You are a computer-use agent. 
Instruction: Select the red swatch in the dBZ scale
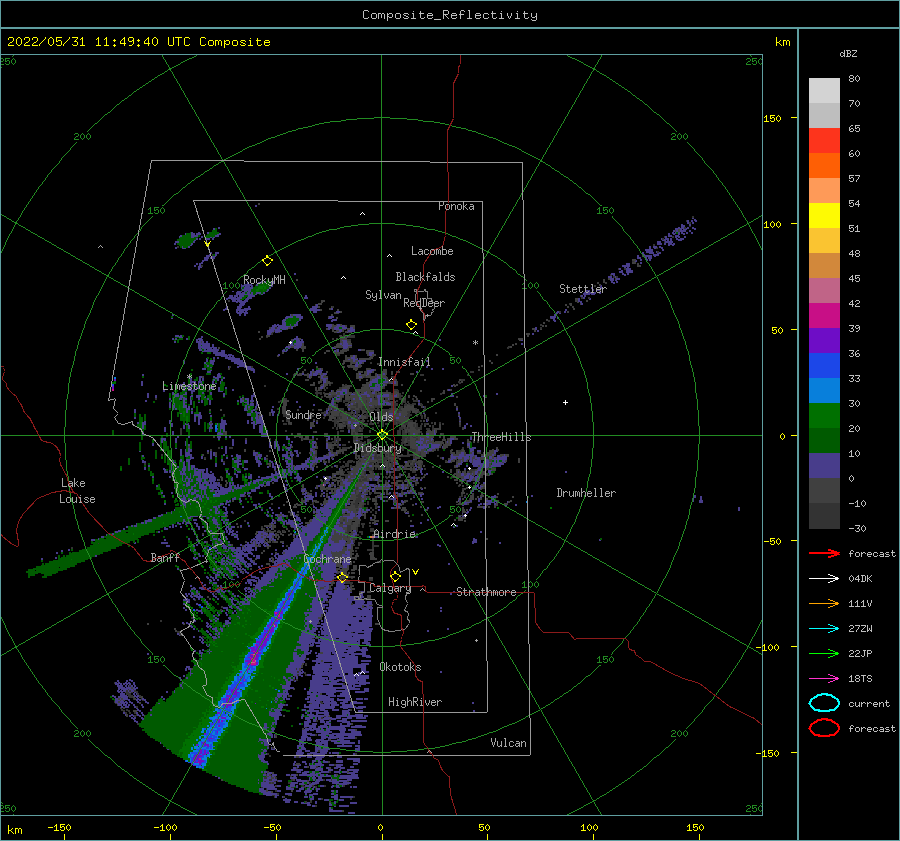point(824,141)
